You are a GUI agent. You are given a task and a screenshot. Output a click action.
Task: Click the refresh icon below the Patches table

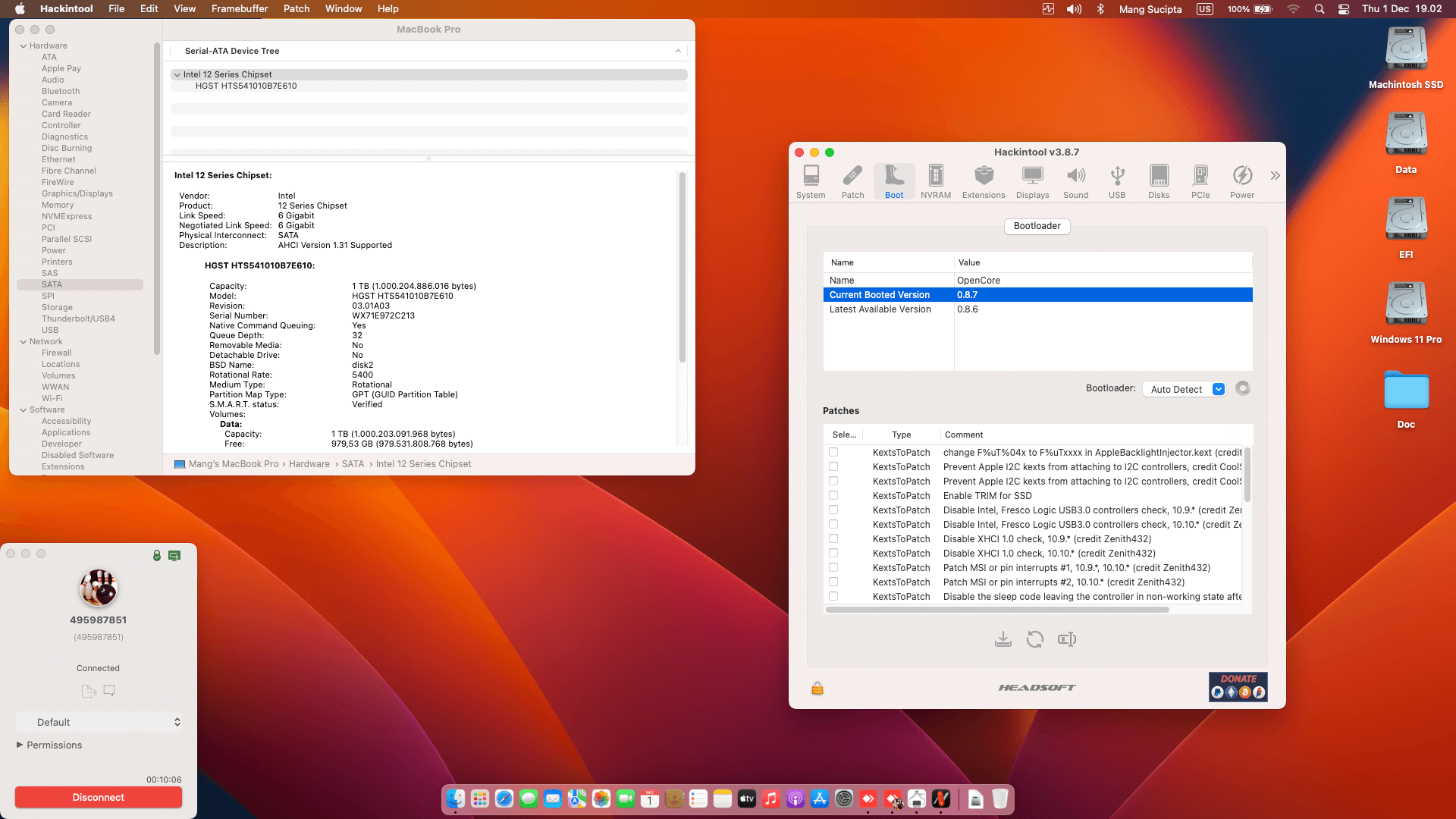(x=1035, y=639)
